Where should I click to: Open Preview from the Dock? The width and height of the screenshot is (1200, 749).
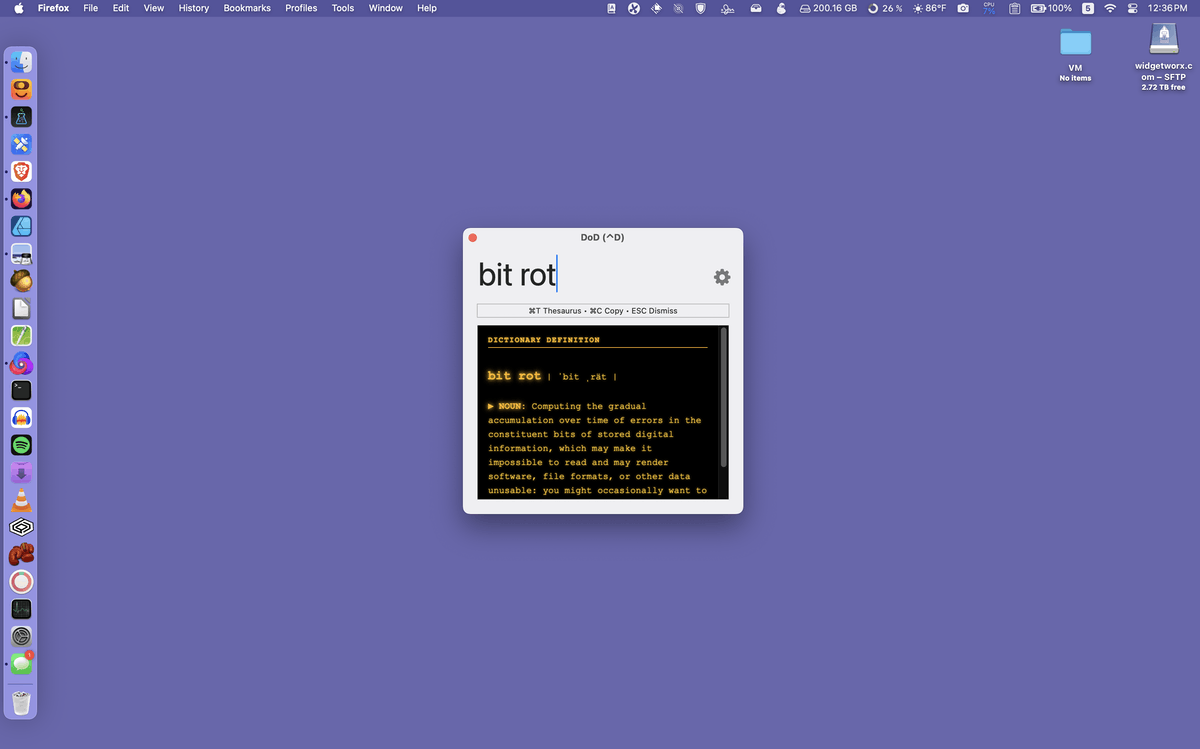pos(21,254)
